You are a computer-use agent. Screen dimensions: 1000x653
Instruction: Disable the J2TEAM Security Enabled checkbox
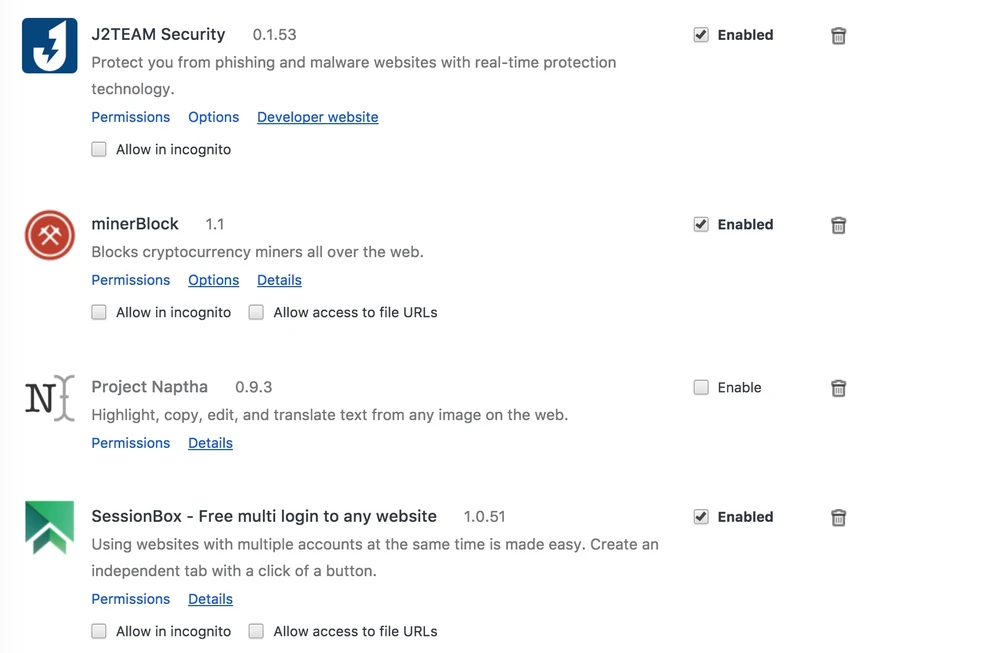click(701, 35)
